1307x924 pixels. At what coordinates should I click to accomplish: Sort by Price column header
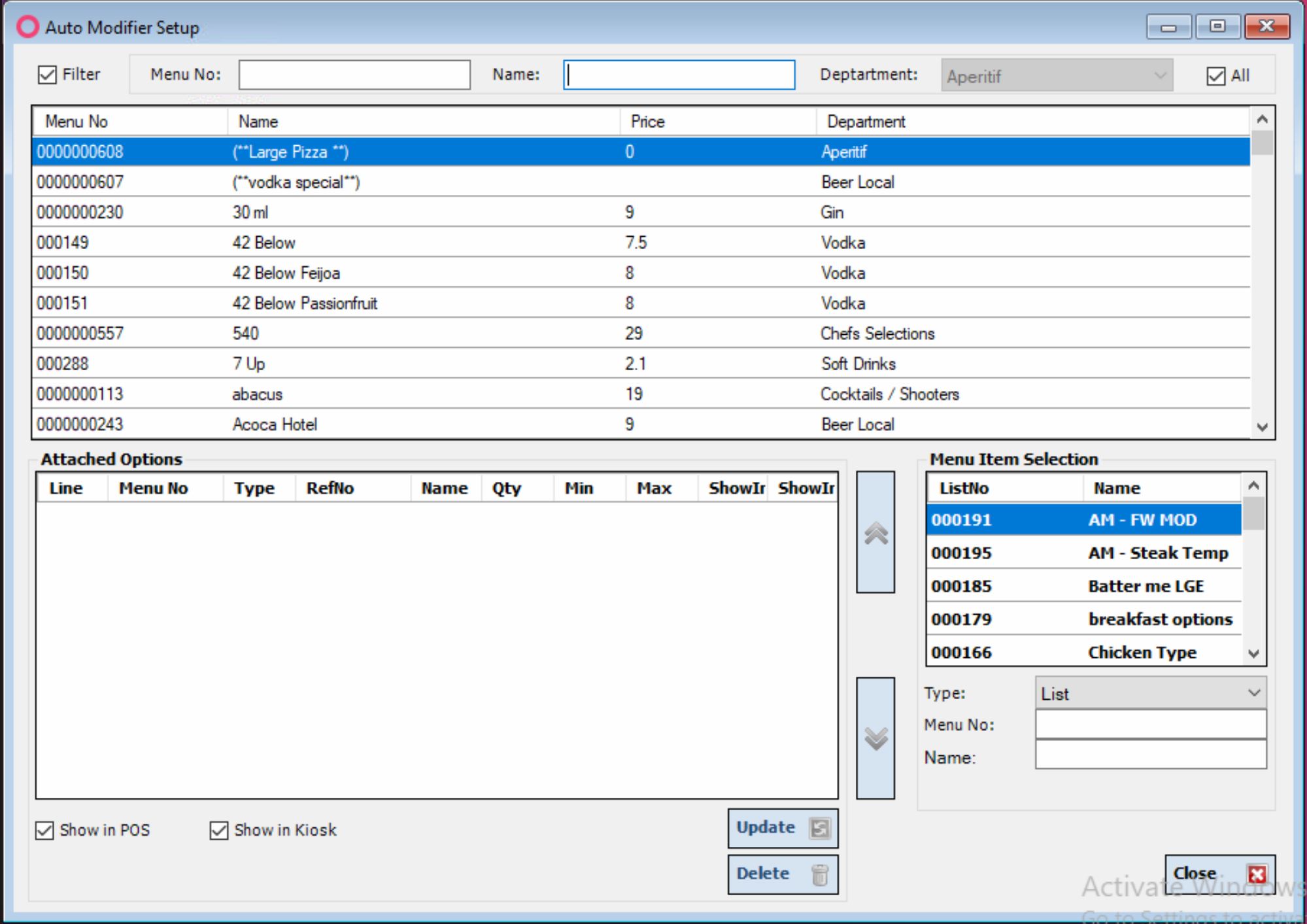(718, 122)
